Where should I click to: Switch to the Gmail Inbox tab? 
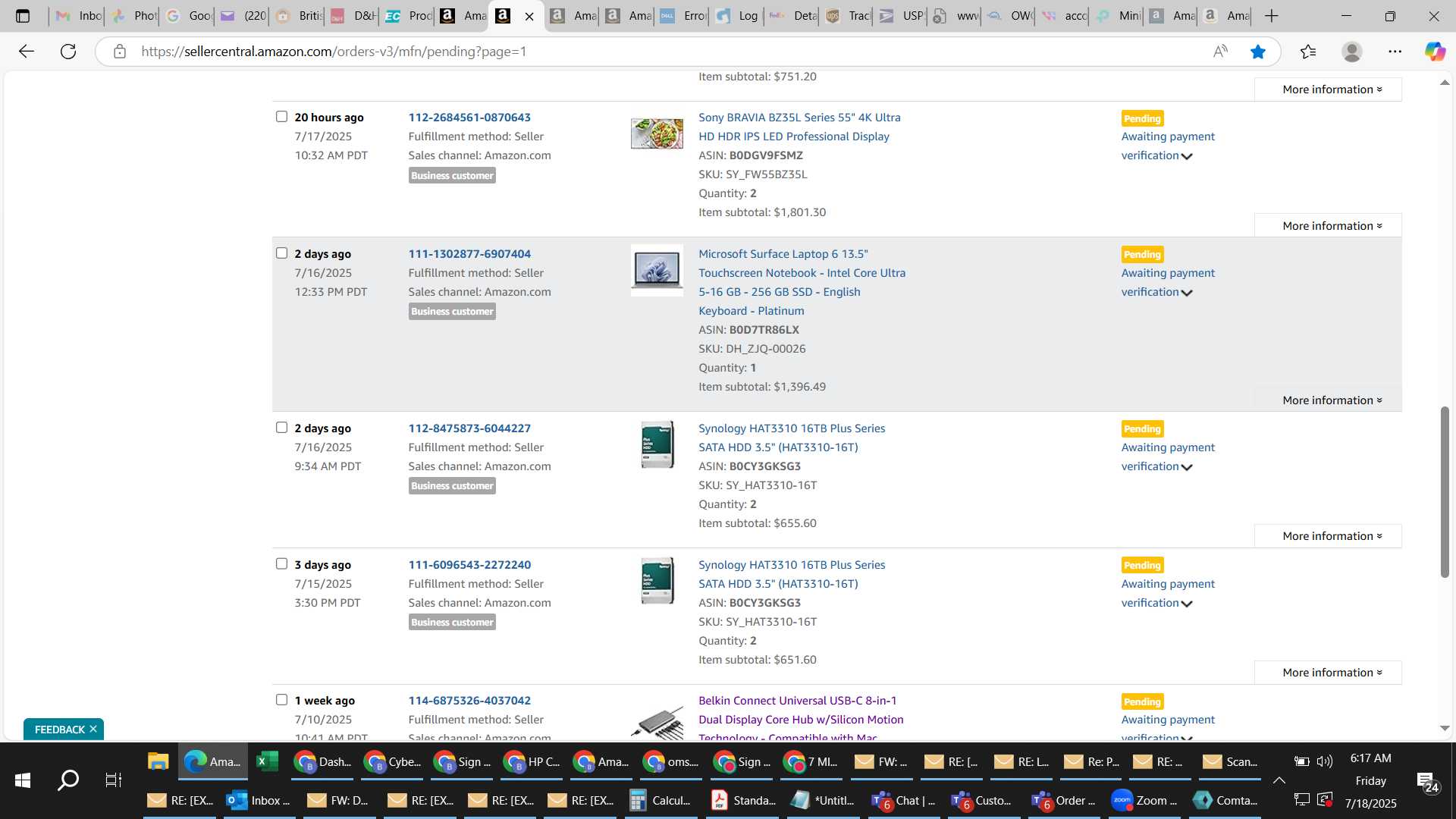(79, 16)
